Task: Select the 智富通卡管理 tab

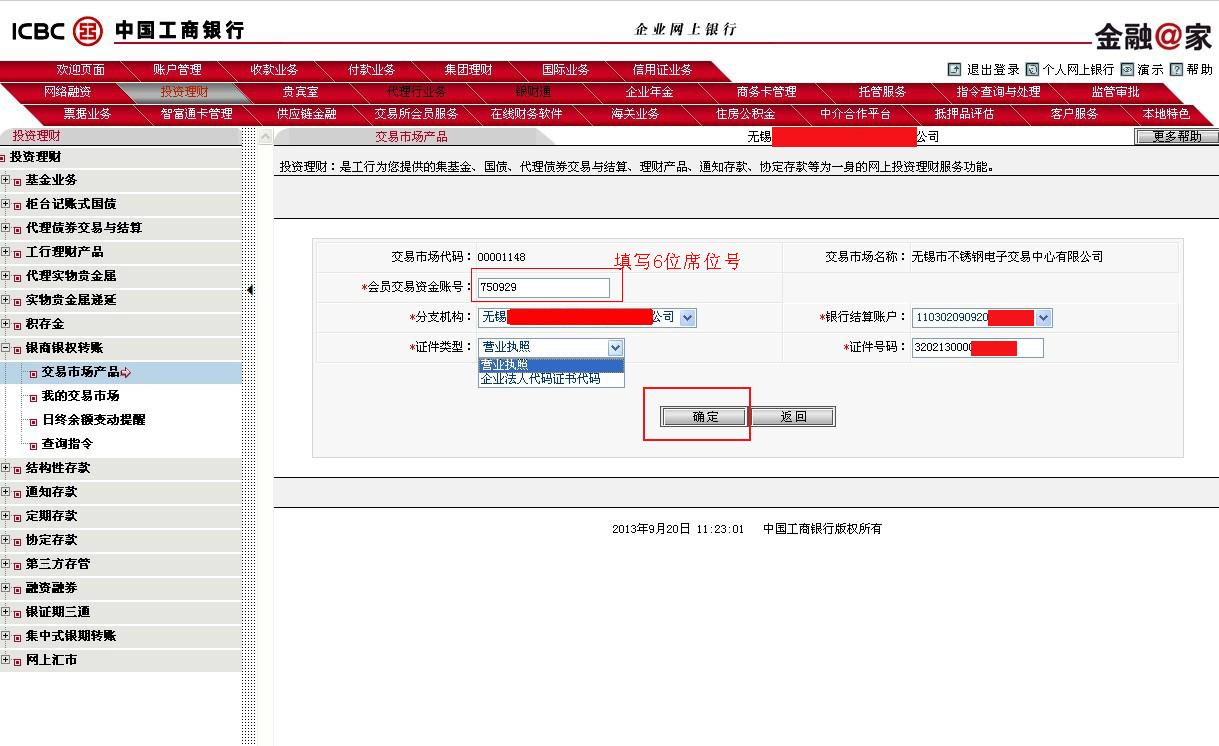Action: click(x=197, y=114)
